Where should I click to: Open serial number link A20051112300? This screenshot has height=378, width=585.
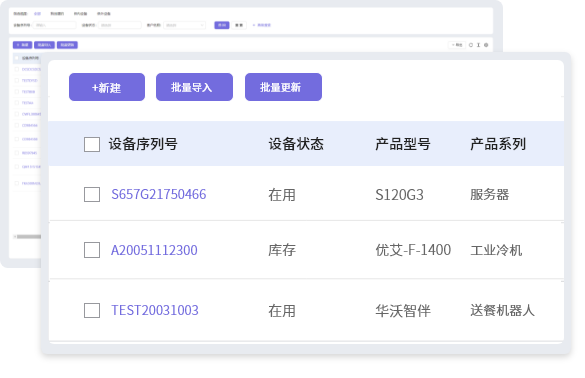[x=154, y=250]
